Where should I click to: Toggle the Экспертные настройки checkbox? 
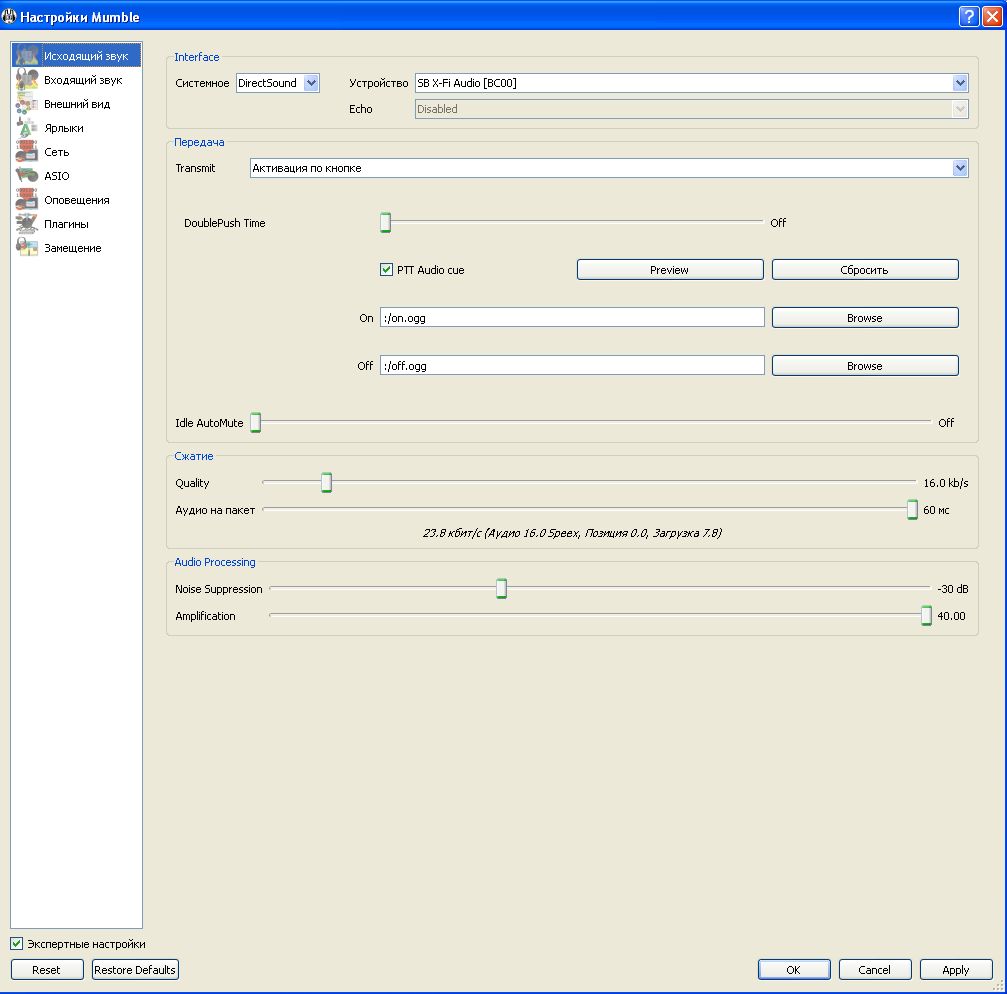(17, 944)
